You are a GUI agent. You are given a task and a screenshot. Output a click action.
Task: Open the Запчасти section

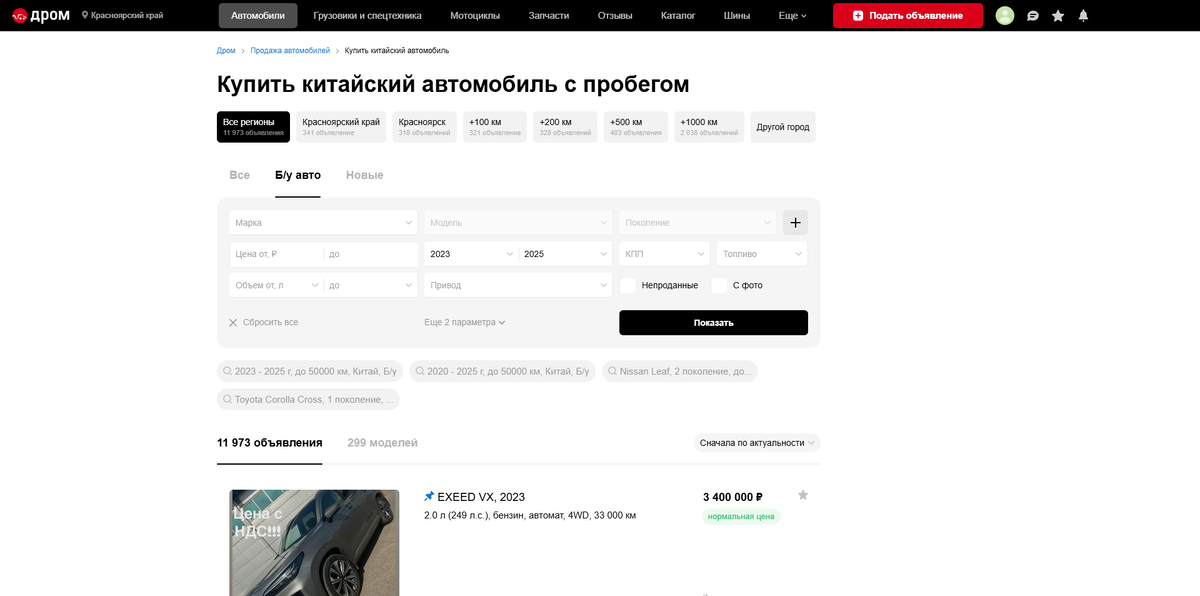point(549,15)
